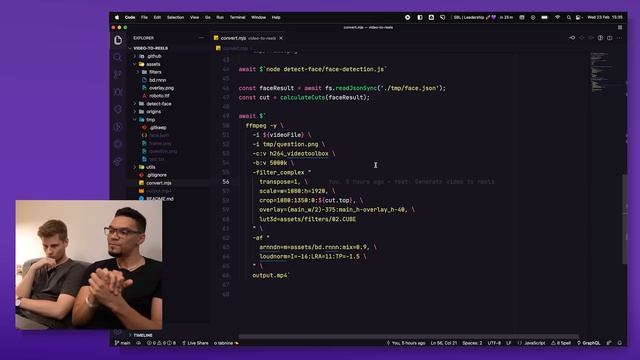Open the File menu

coord(144,18)
